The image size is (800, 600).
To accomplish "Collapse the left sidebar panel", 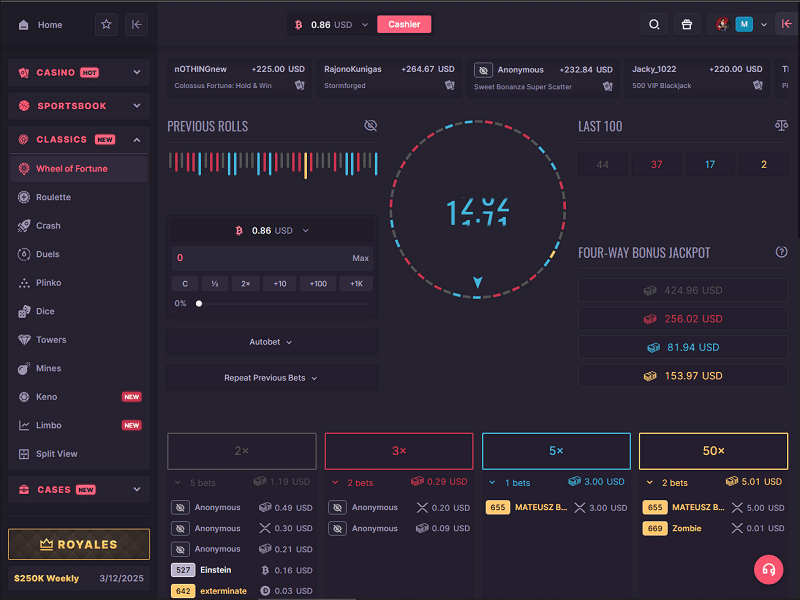I will pyautogui.click(x=137, y=25).
